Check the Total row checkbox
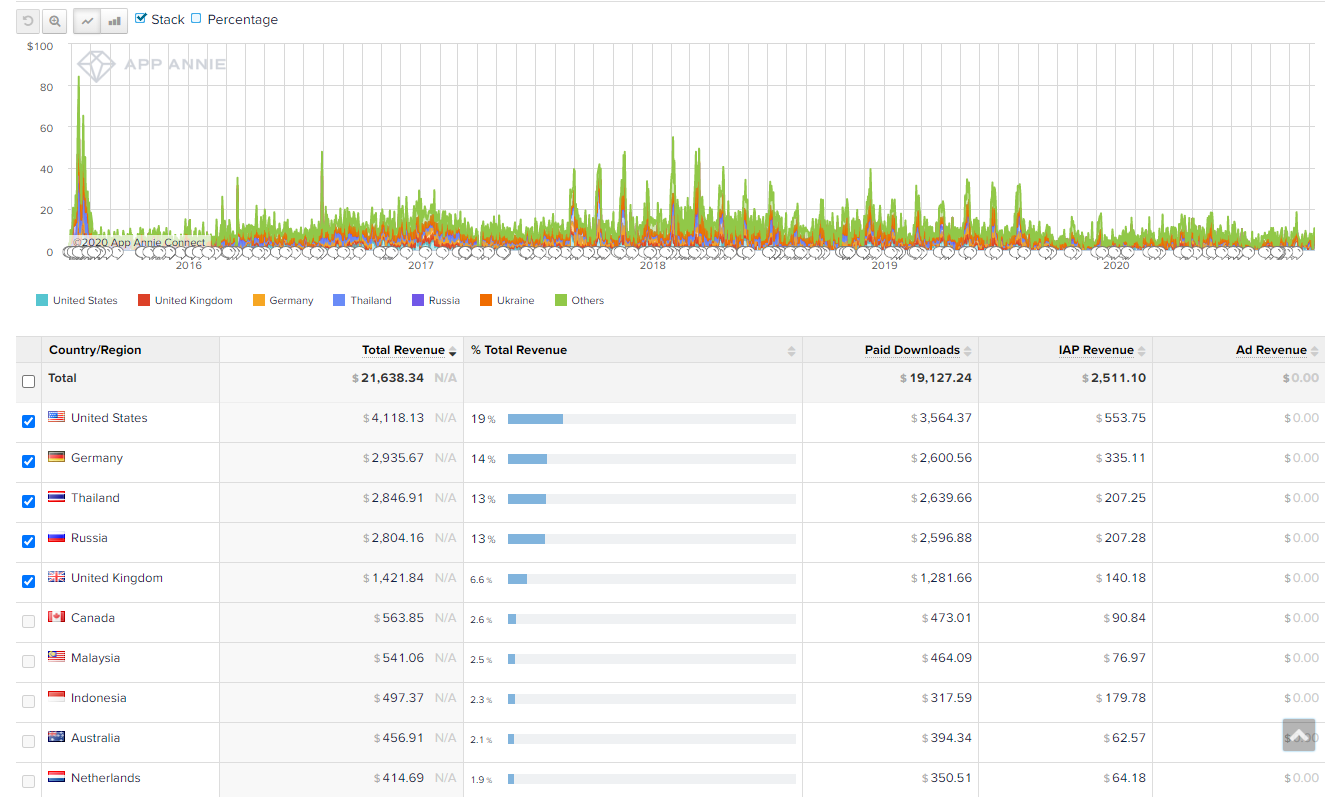Viewport: 1332px width, 797px height. tap(28, 381)
